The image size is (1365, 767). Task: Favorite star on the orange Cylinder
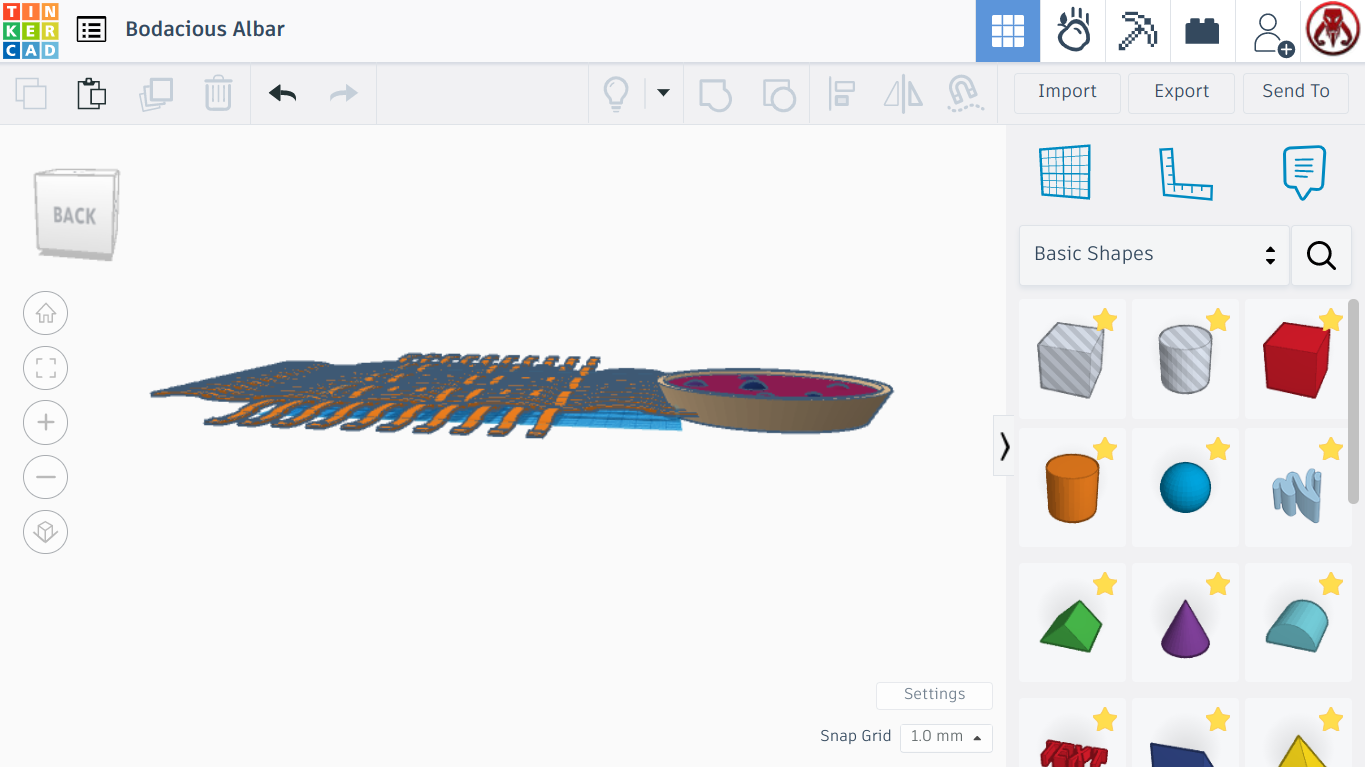[1105, 450]
